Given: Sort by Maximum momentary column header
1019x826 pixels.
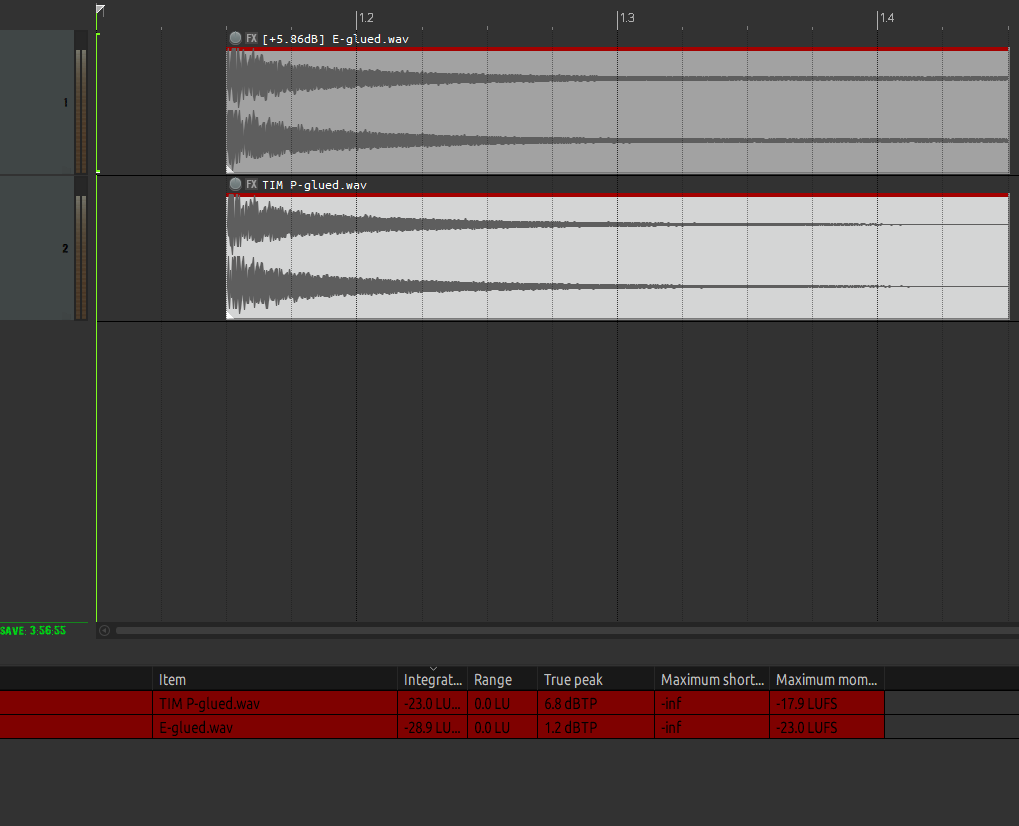Looking at the screenshot, I should click(827, 680).
